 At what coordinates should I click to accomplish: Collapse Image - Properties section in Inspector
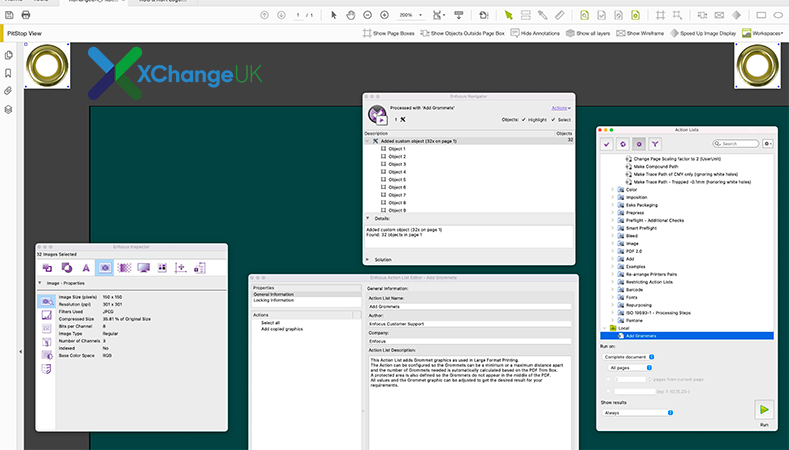pos(40,283)
